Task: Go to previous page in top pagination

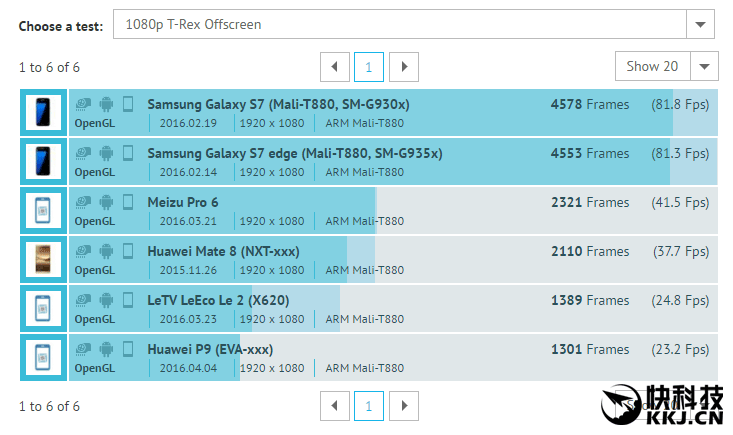Action: click(x=335, y=67)
